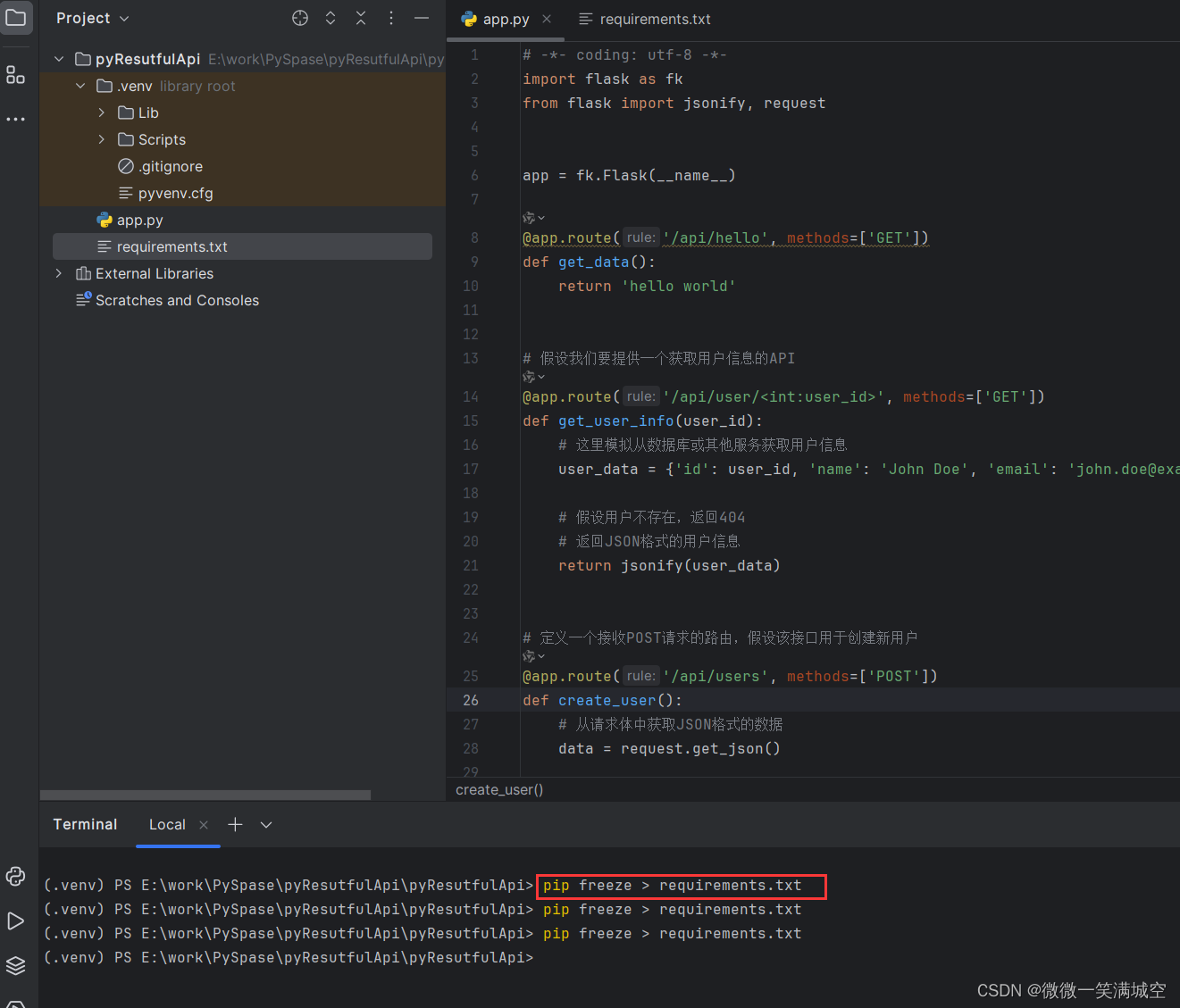Open the Project tool window folder icon
The height and width of the screenshot is (1008, 1180).
pos(16,17)
